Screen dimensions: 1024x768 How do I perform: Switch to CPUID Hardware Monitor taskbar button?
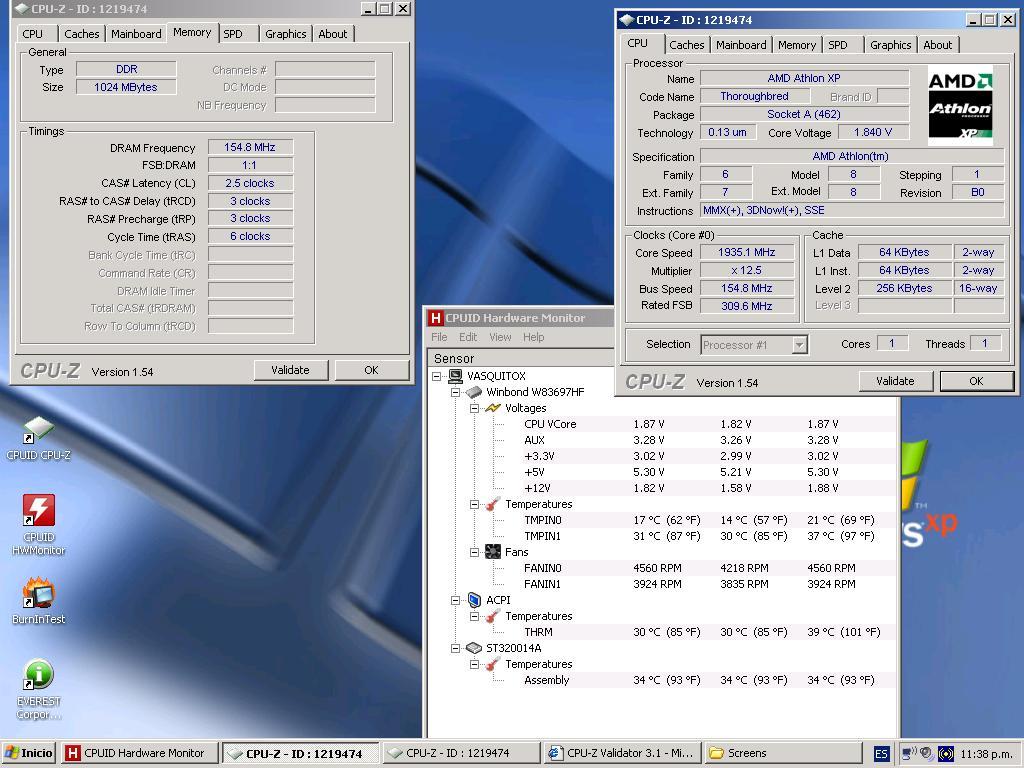(138, 754)
